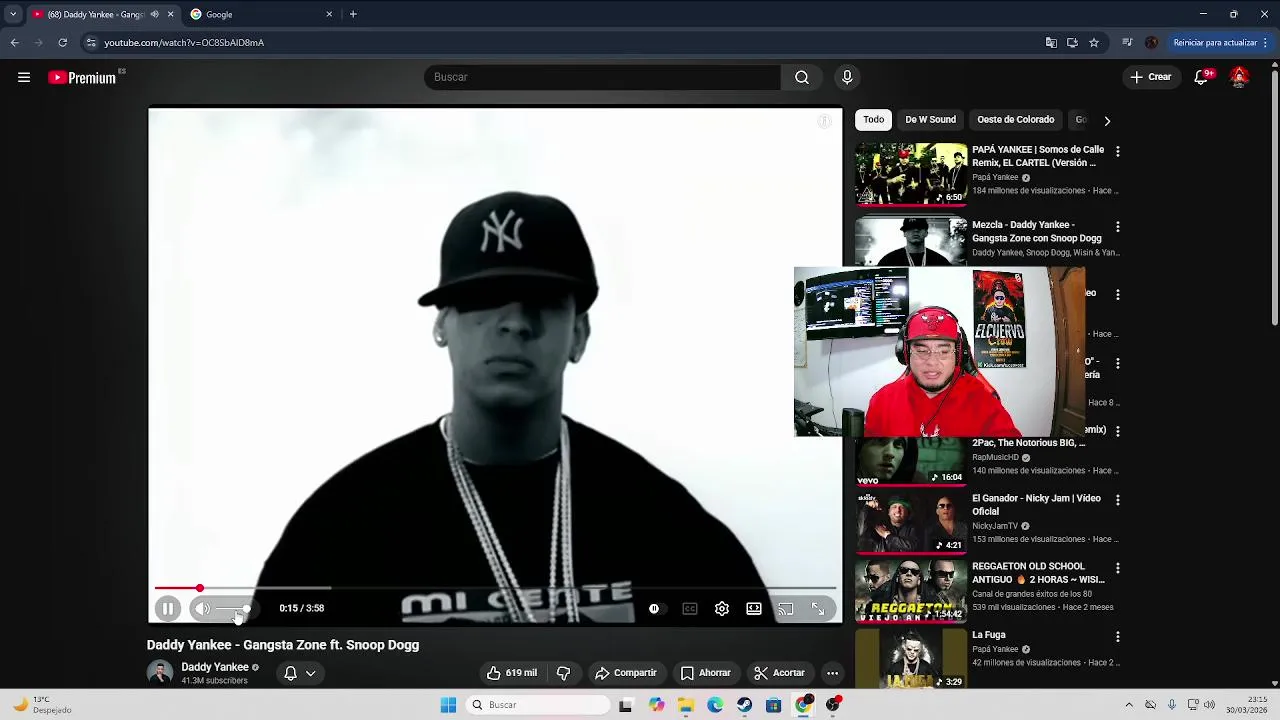The height and width of the screenshot is (720, 1280).
Task: Install app icon in address bar
Action: (x=1072, y=43)
